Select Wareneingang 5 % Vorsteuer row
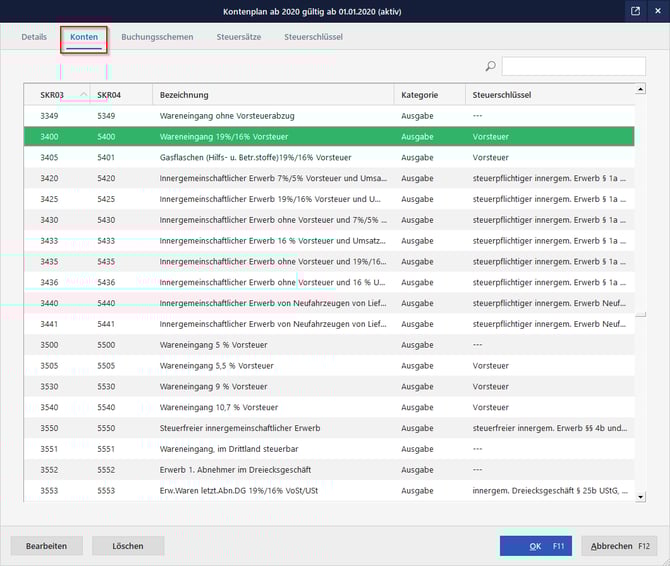This screenshot has width=670, height=566. tap(329, 345)
